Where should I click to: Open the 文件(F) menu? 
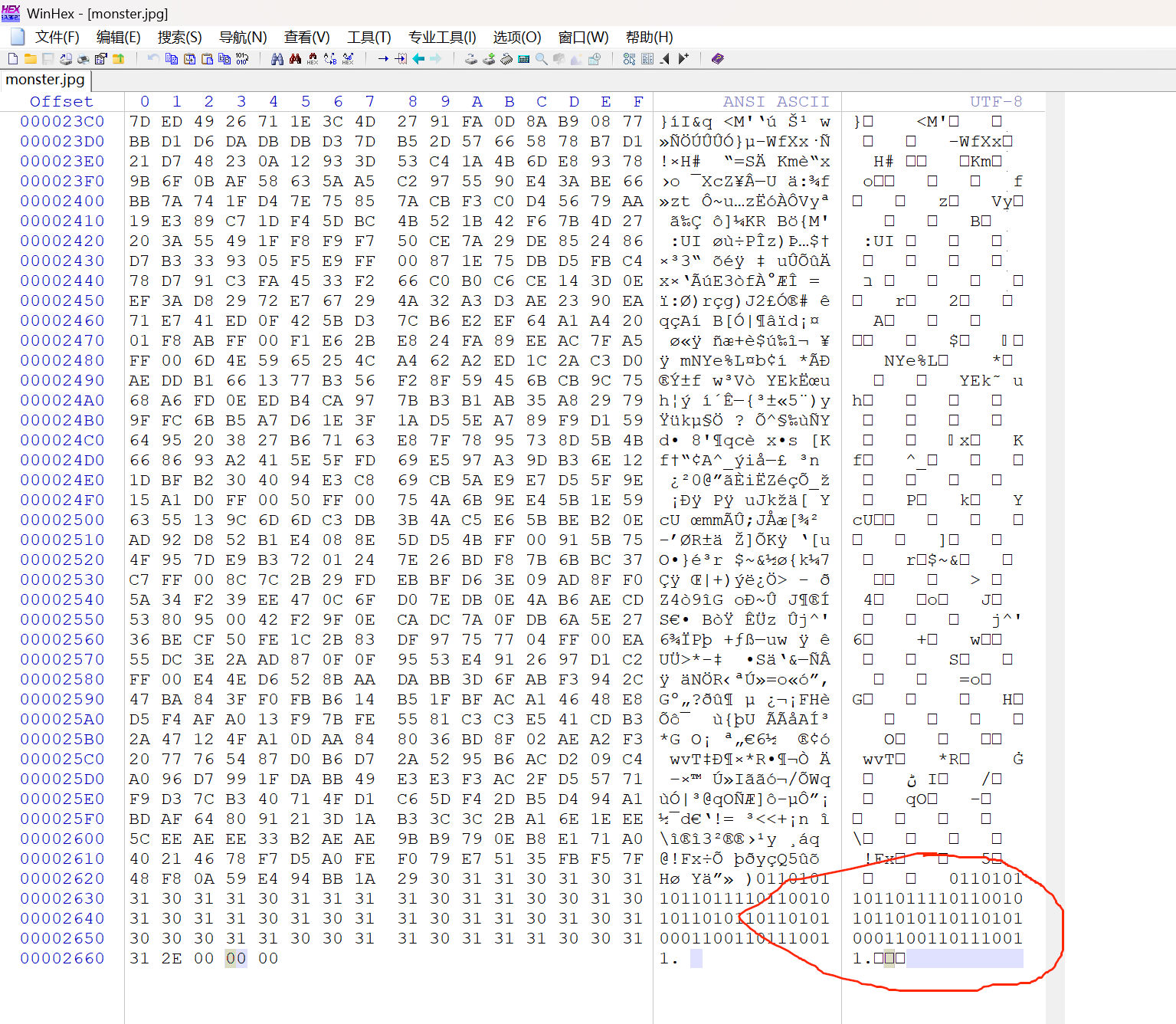click(57, 38)
